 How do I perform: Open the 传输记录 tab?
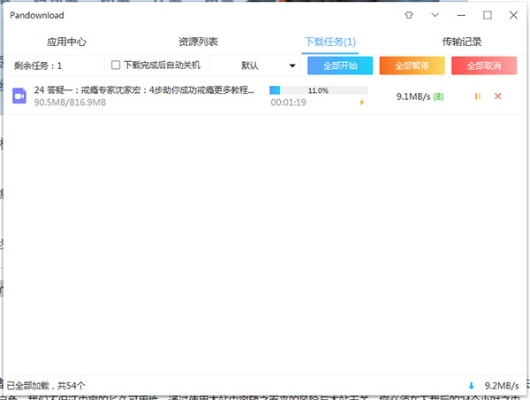click(462, 42)
